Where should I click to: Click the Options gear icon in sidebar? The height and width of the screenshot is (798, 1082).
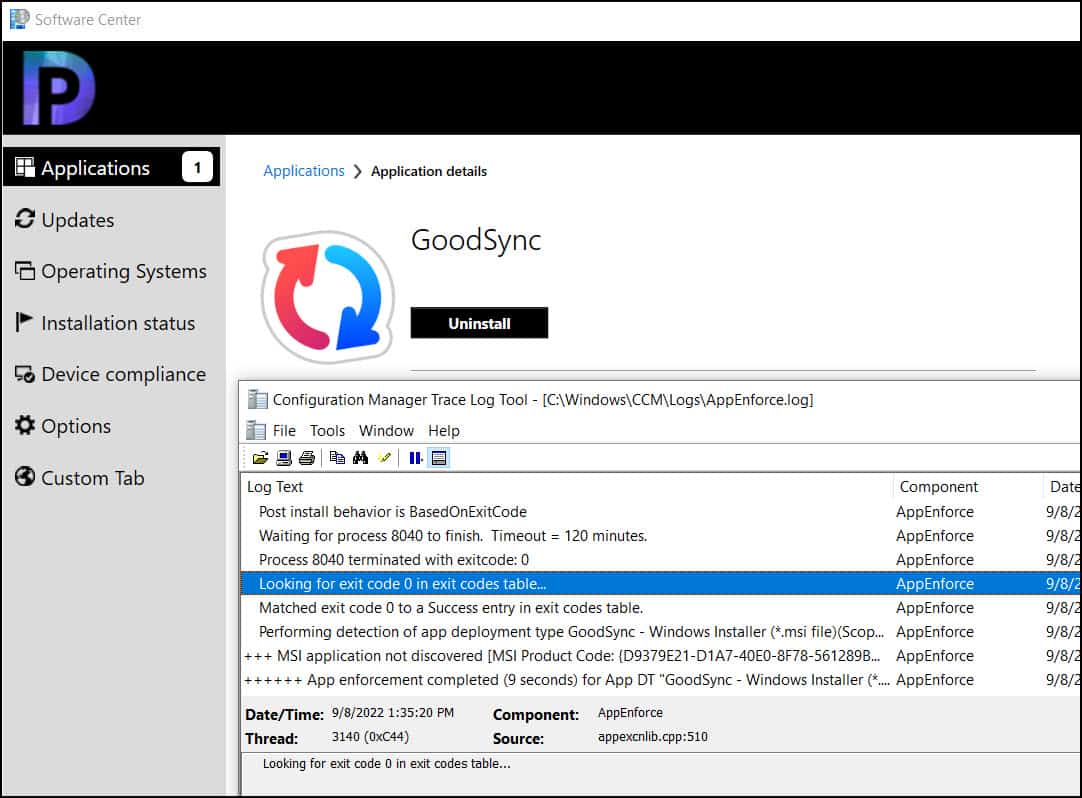(25, 425)
